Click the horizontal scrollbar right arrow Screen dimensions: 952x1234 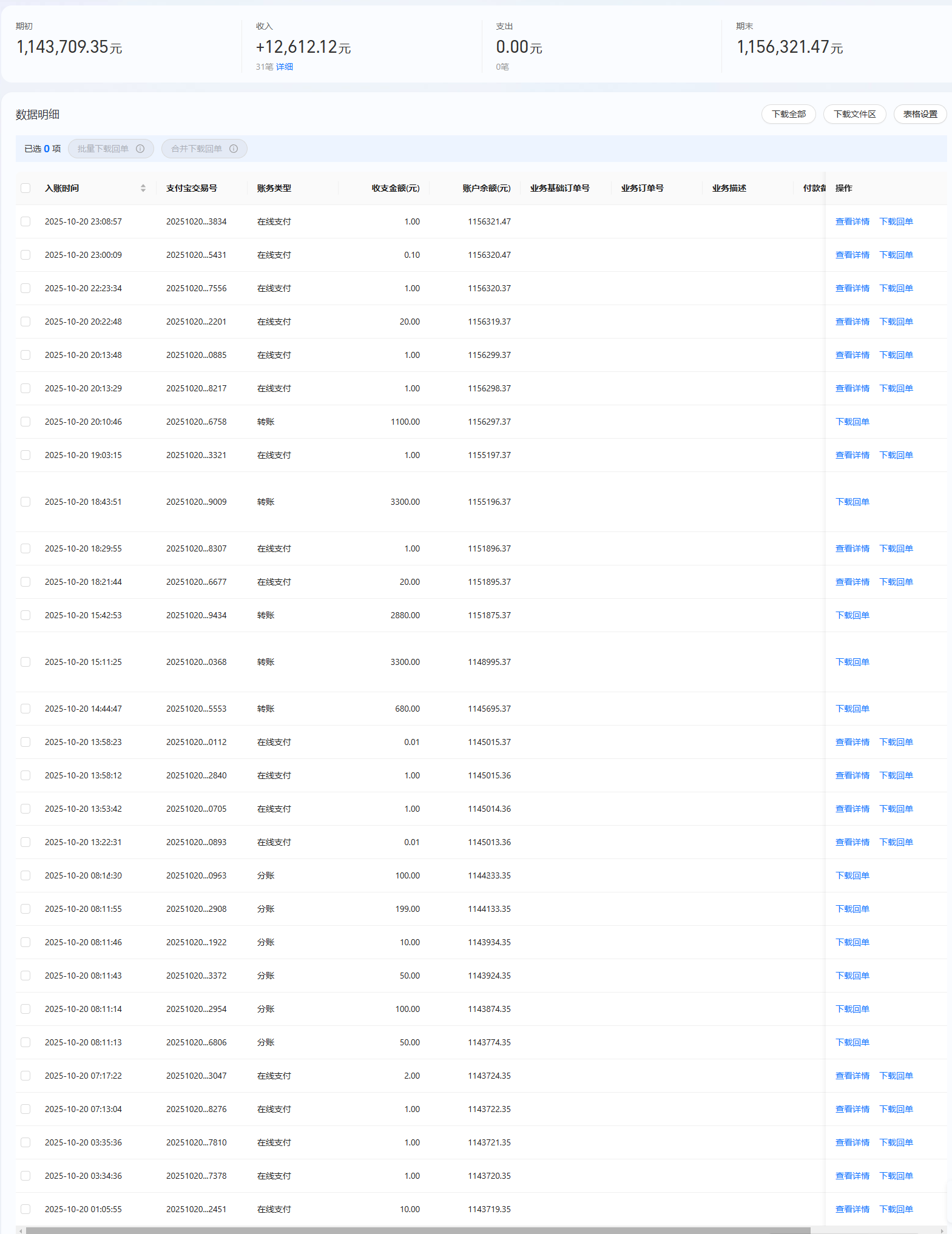pyautogui.click(x=942, y=1230)
